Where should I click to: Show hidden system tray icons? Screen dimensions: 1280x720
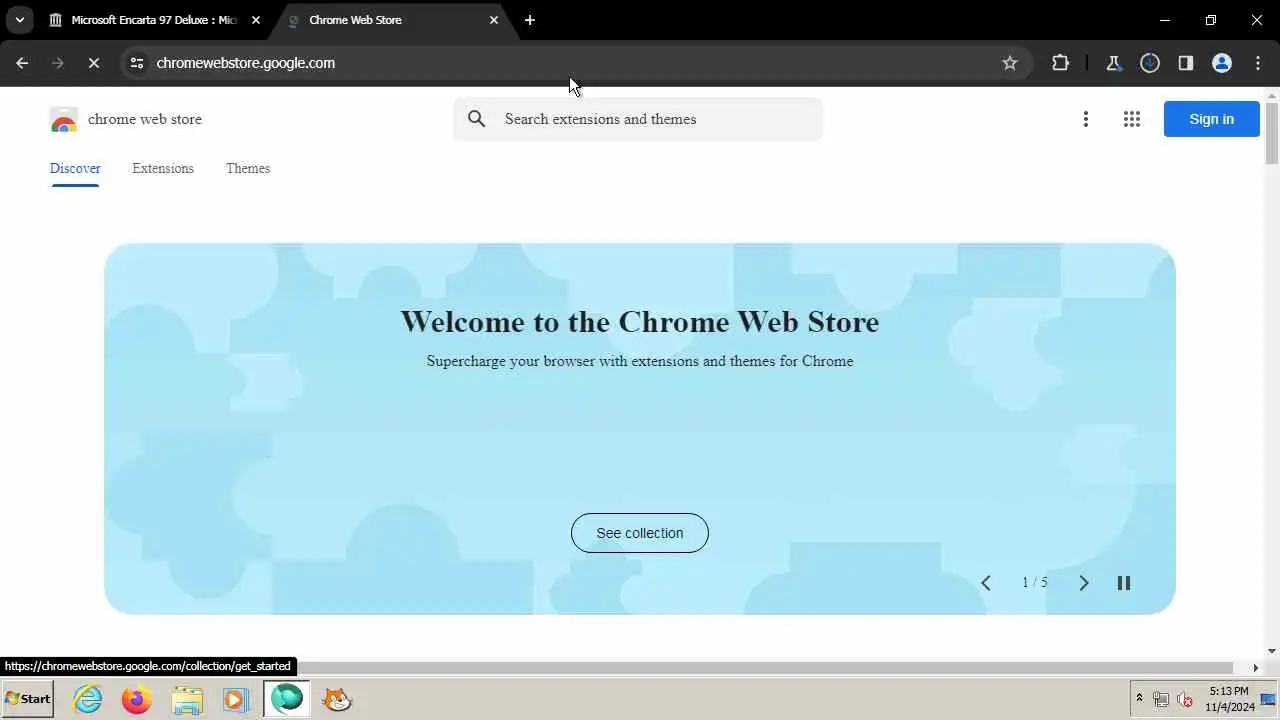pos(1139,698)
